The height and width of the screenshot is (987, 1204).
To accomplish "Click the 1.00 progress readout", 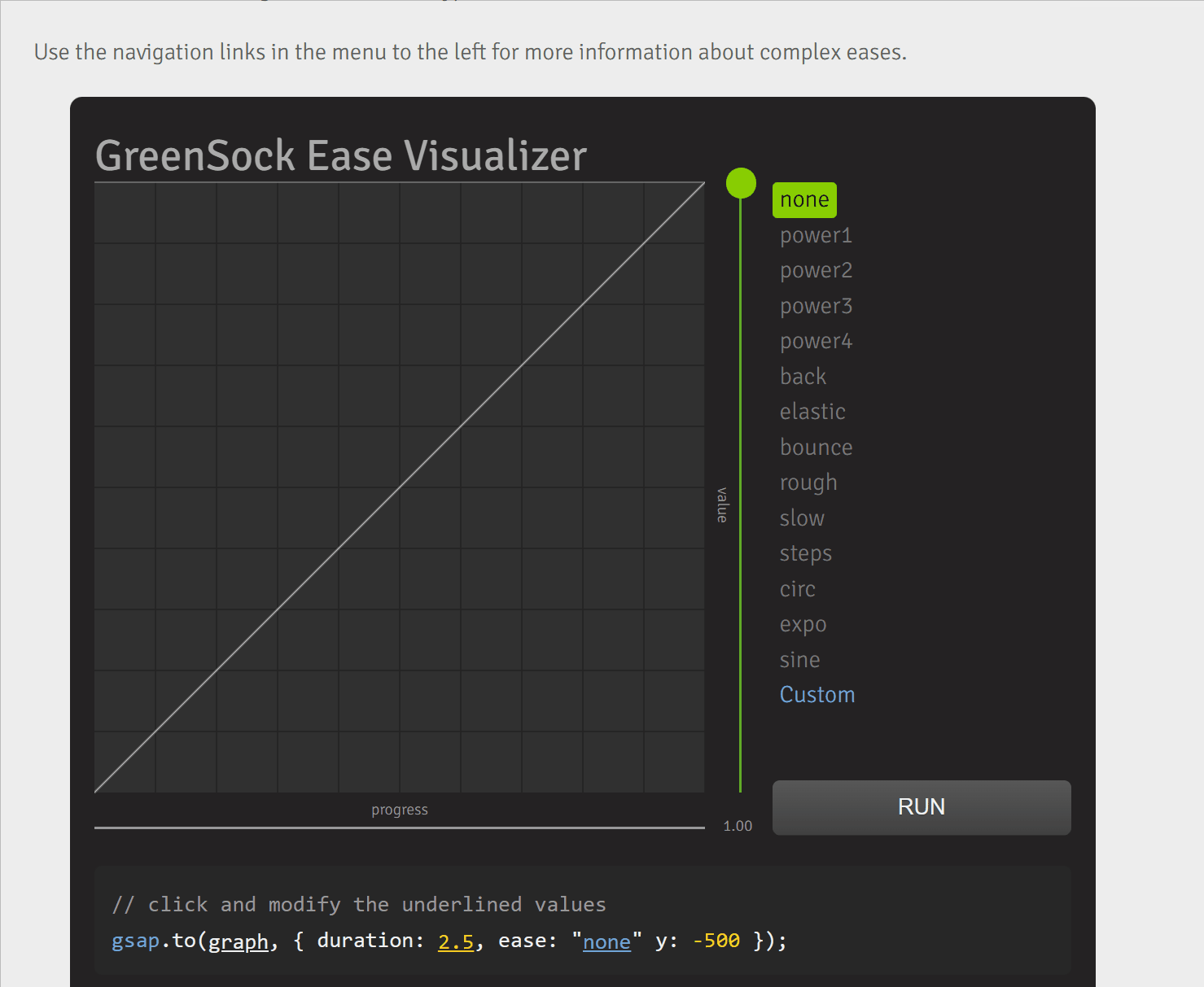I will [738, 826].
